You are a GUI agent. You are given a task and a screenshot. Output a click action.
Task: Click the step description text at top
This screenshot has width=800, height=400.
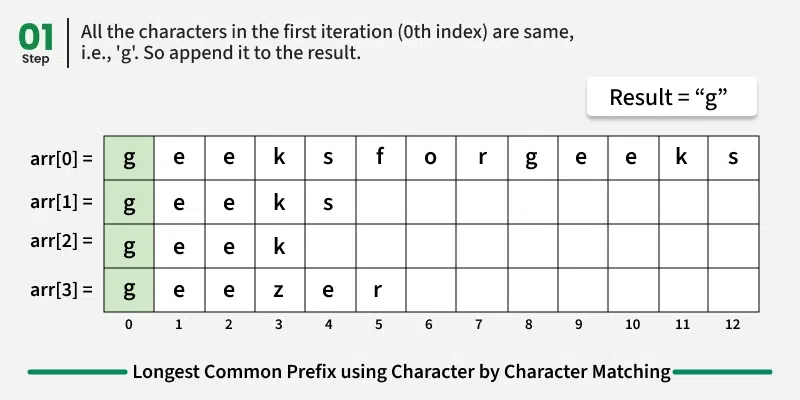[325, 43]
